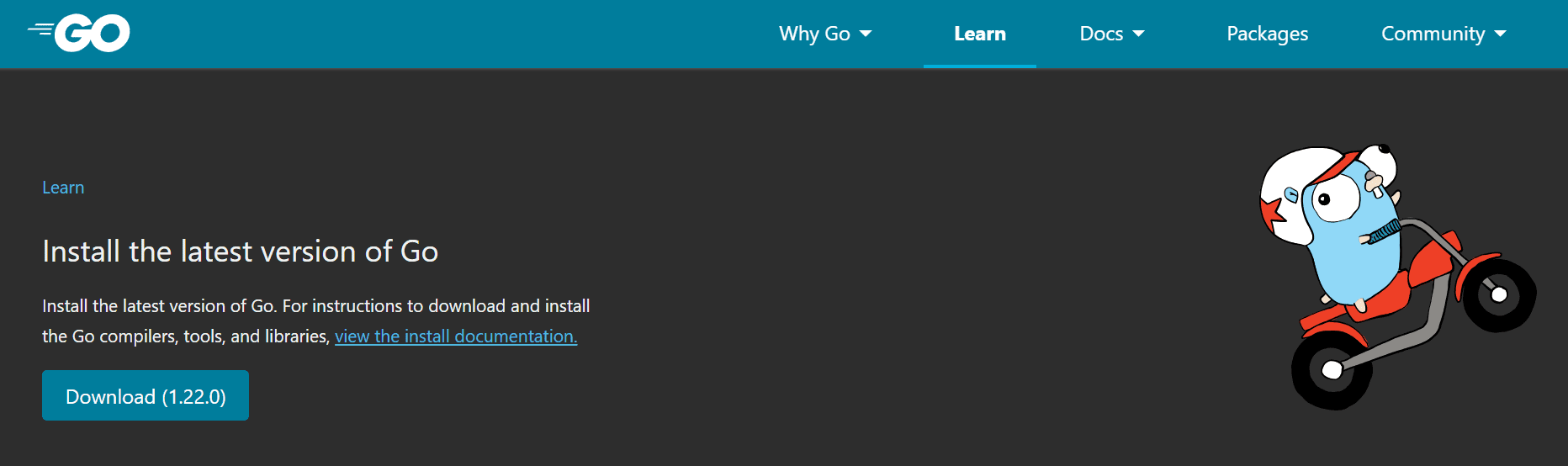Viewport: 1568px width, 466px height.
Task: Select the Learn navigation tab
Action: click(980, 34)
